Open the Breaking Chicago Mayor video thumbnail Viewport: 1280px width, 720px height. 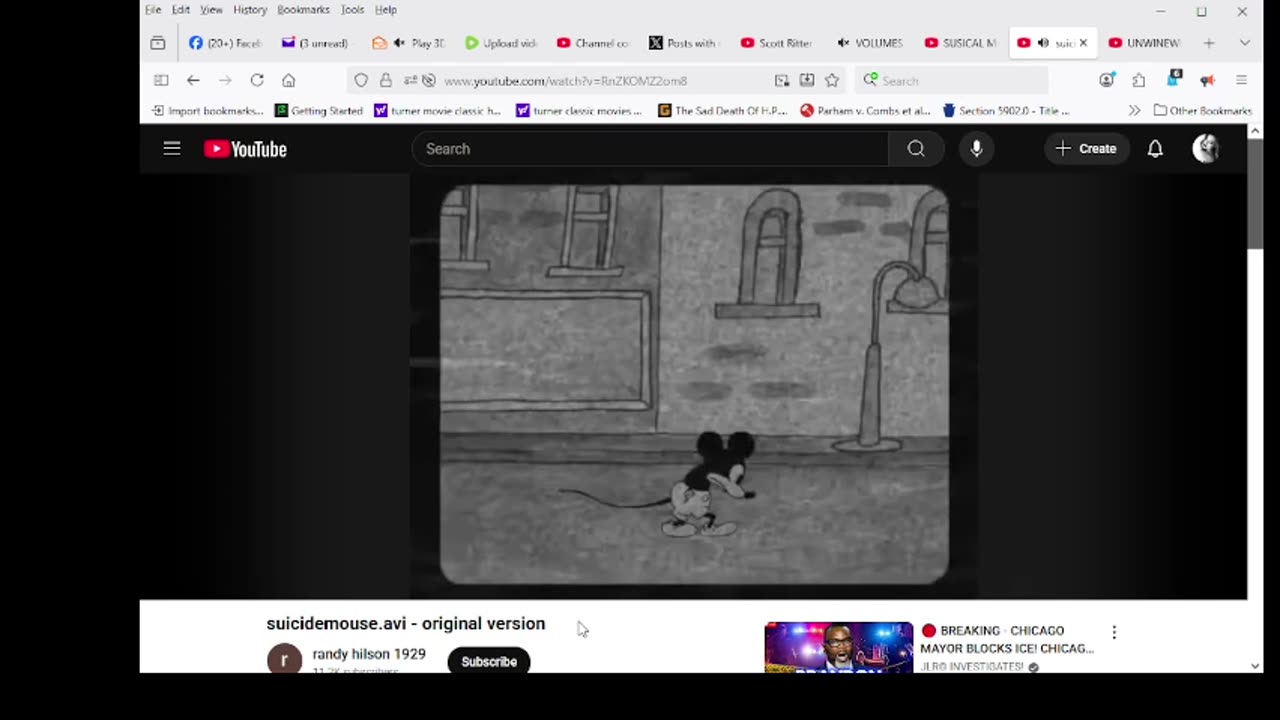pos(839,647)
